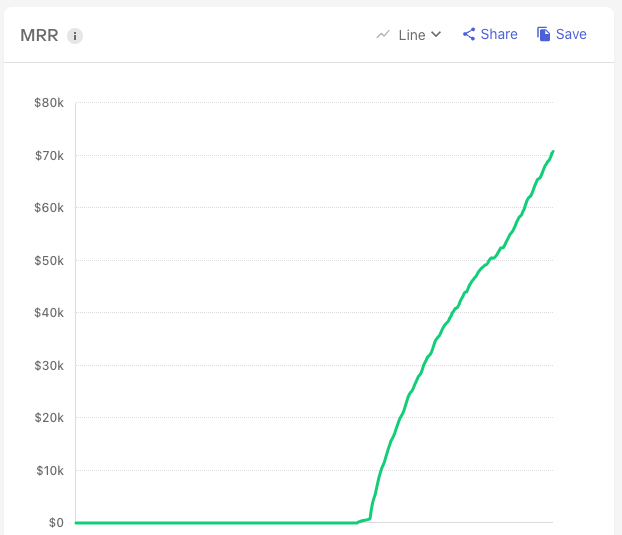Screen dimensions: 622x535
Task: Click the MRR chart title
Action: click(39, 35)
